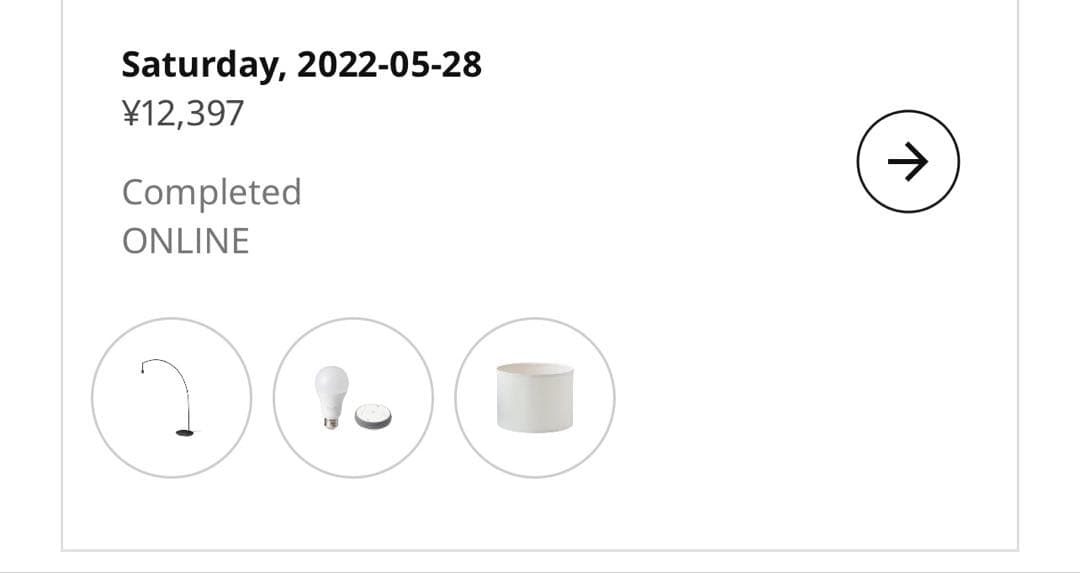Click the Completed order status

pyautogui.click(x=211, y=192)
